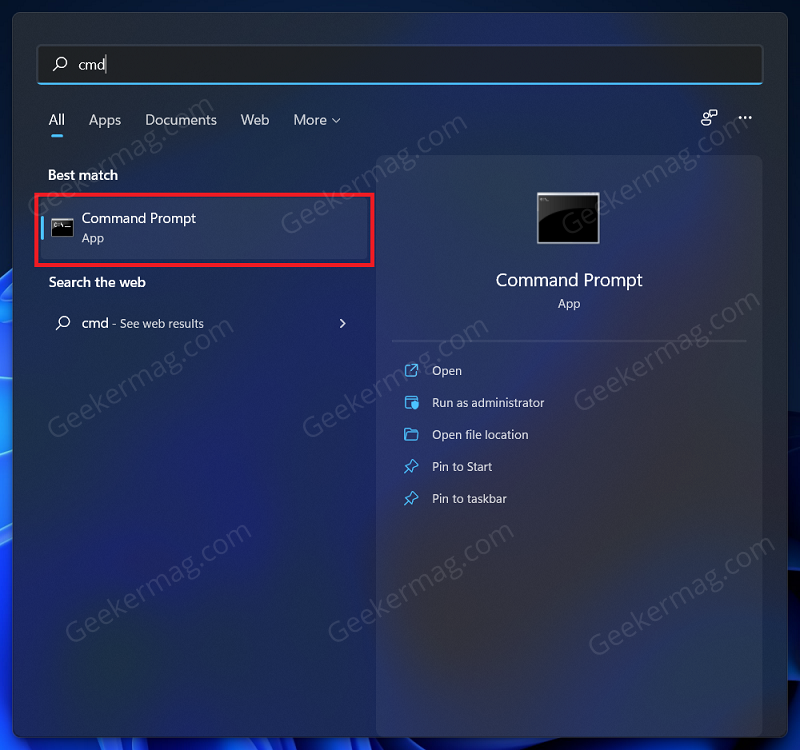Choose Run as administrator
Viewport: 800px width, 750px height.
pyautogui.click(x=488, y=403)
